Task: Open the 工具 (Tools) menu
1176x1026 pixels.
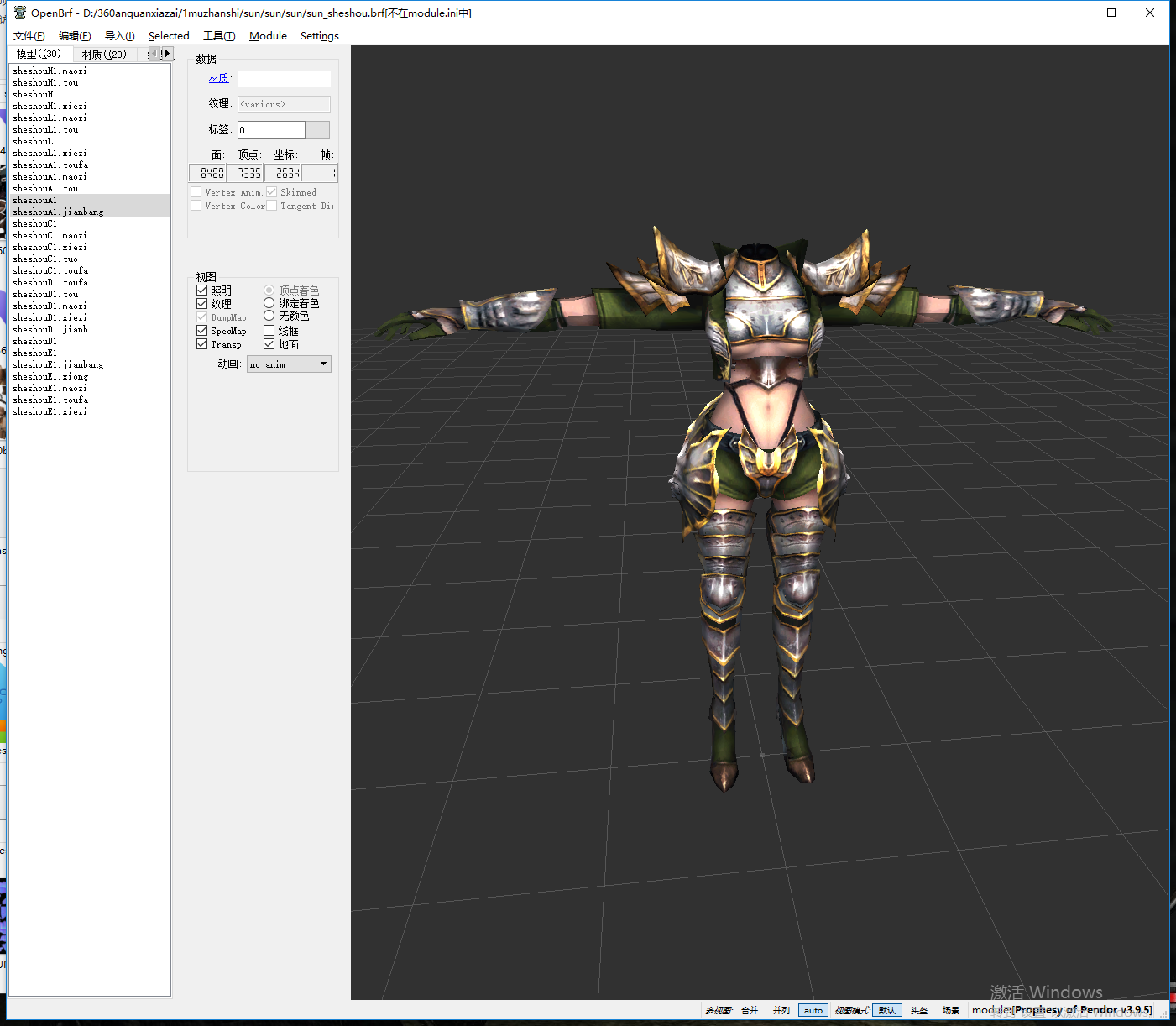Action: click(x=219, y=36)
